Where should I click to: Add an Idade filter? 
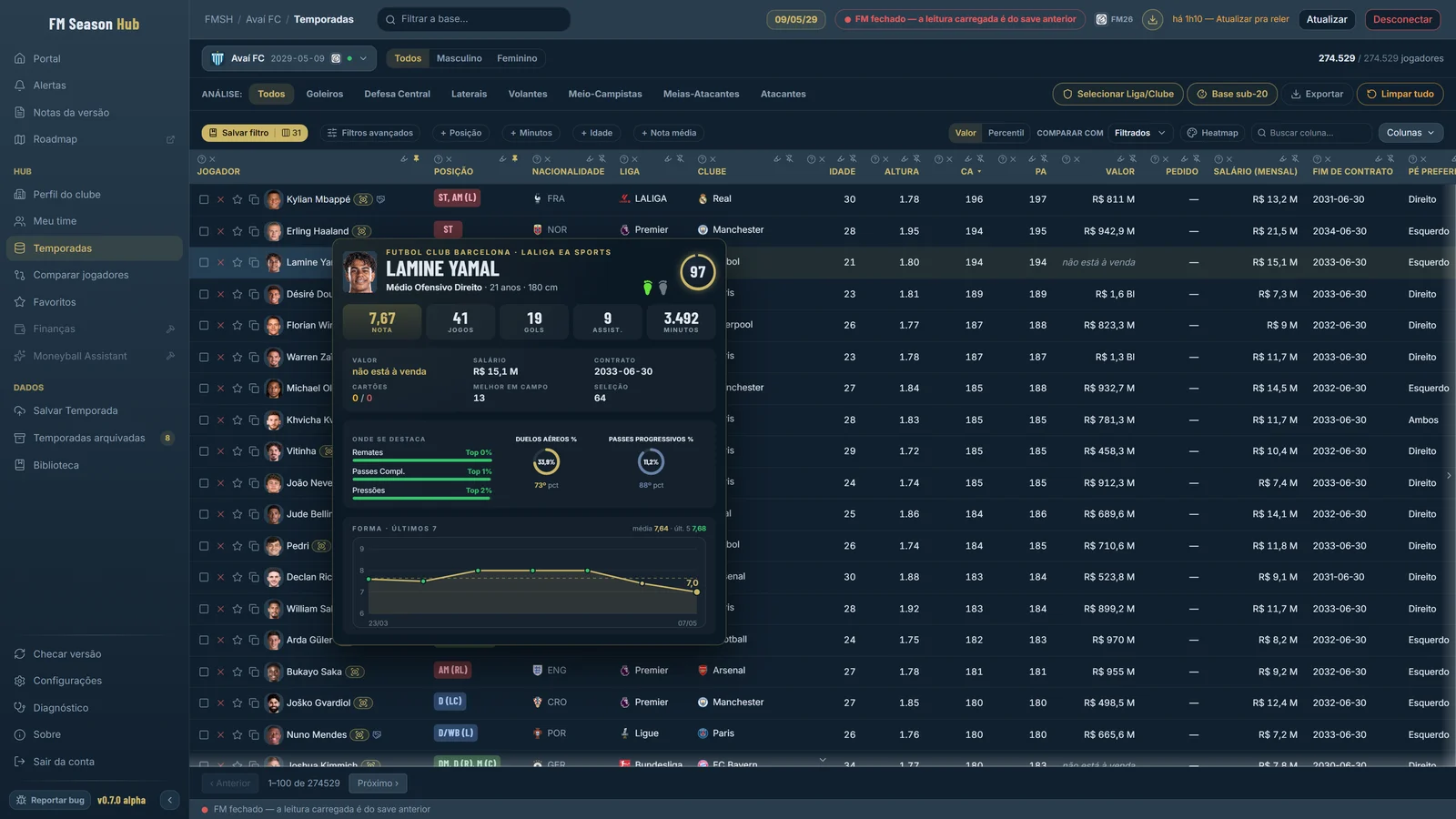(597, 133)
